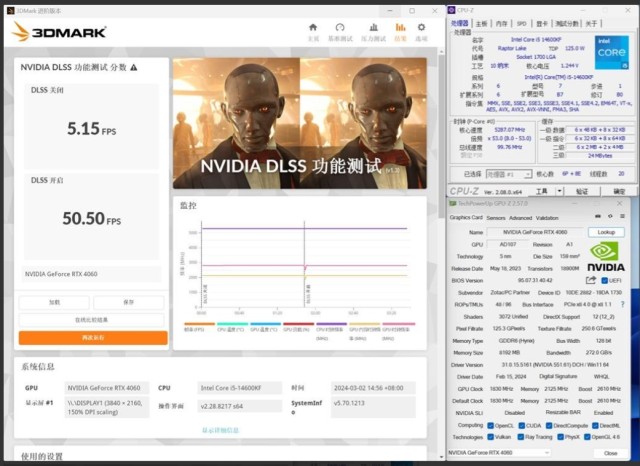Click the 50.50 FPS DLSS on score
The width and height of the screenshot is (640, 466).
point(91,219)
